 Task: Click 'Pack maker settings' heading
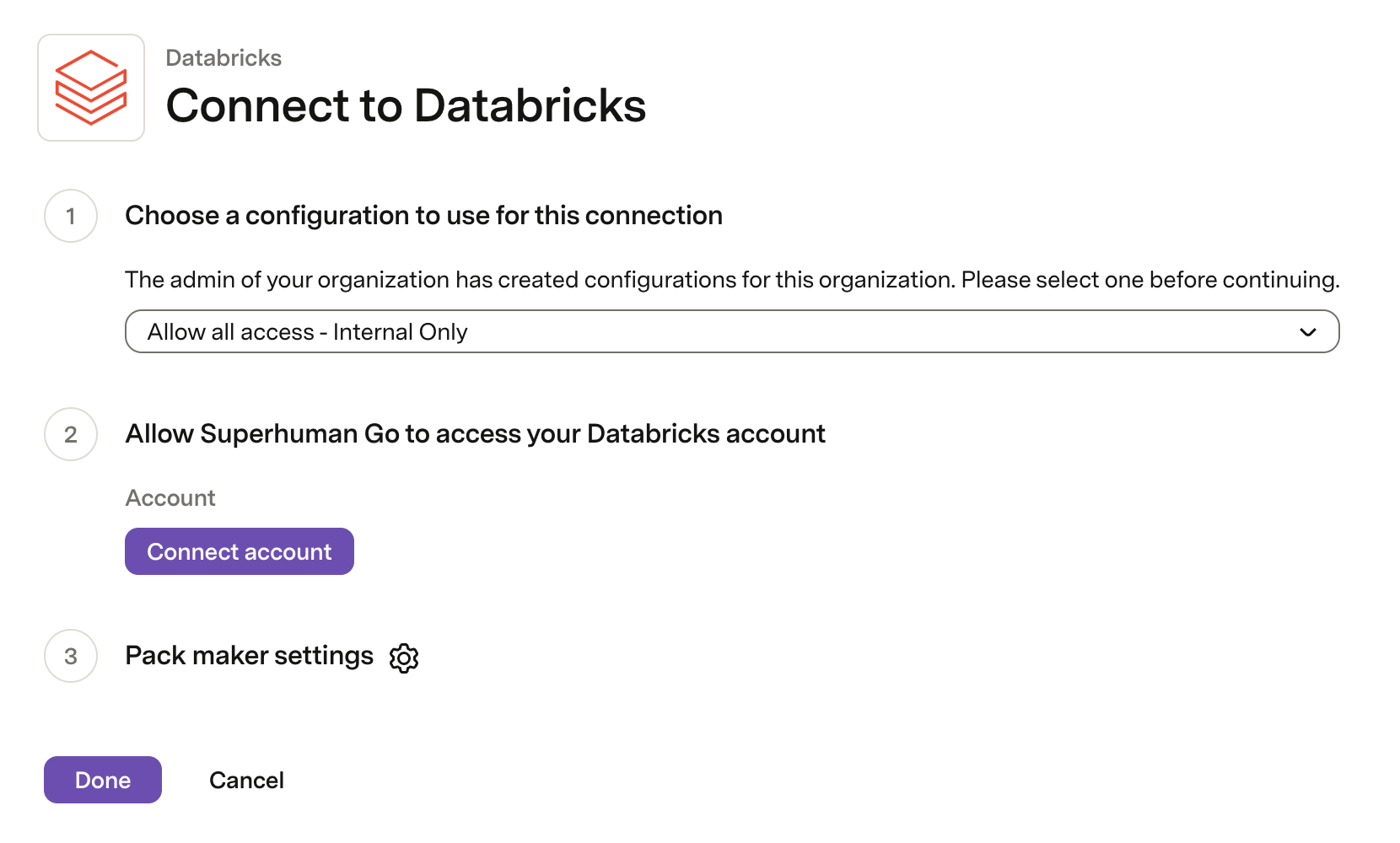pyautogui.click(x=250, y=655)
